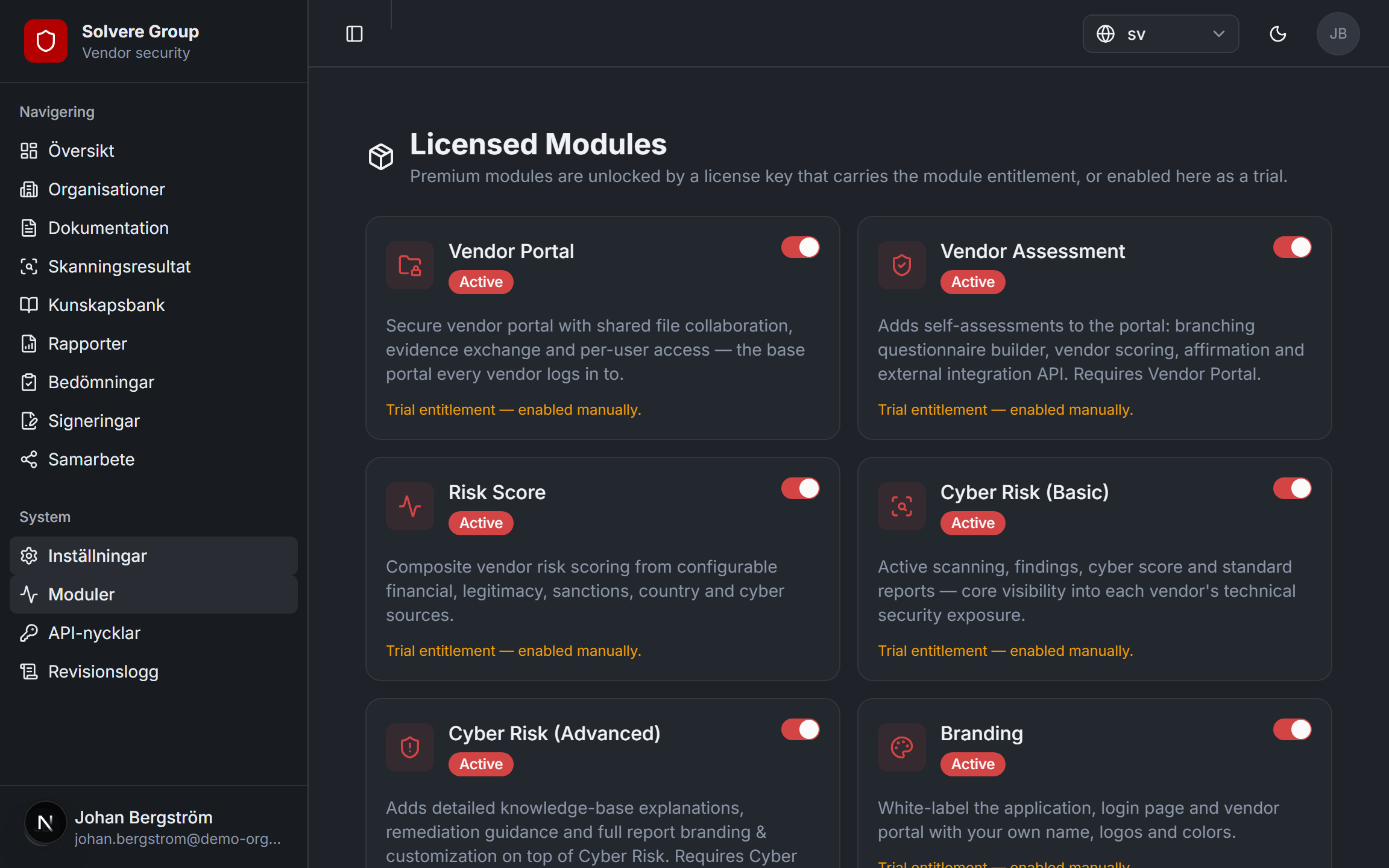Click the Kunskapsbank book icon
1389x868 pixels.
pyautogui.click(x=29, y=305)
